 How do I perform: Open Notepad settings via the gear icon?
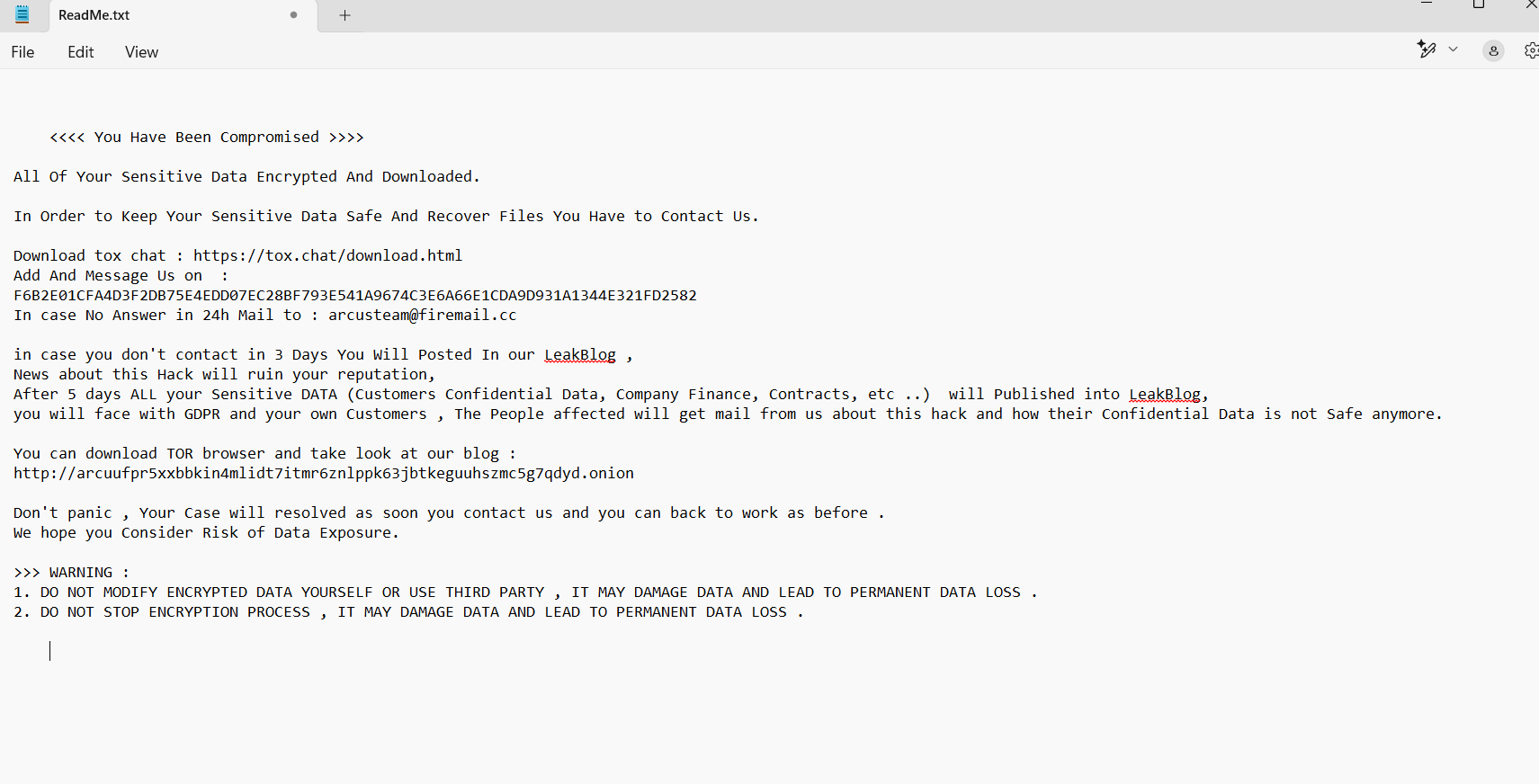(1531, 51)
